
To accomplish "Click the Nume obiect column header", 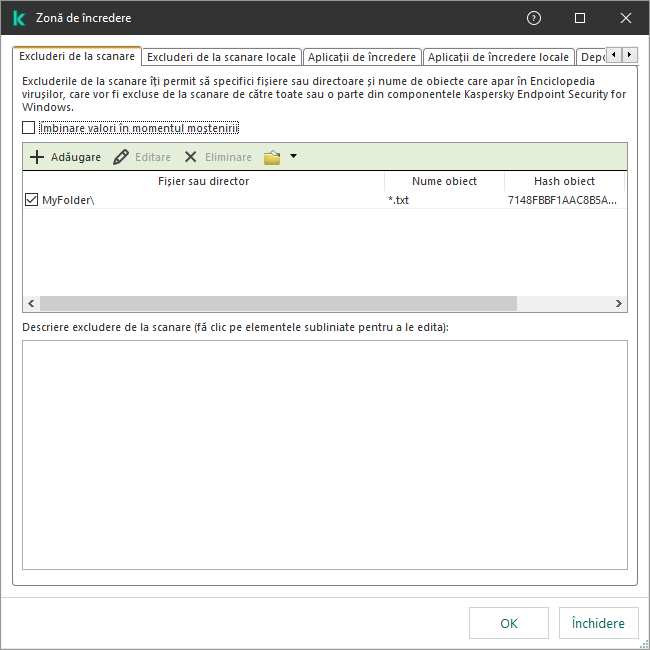I will (444, 181).
